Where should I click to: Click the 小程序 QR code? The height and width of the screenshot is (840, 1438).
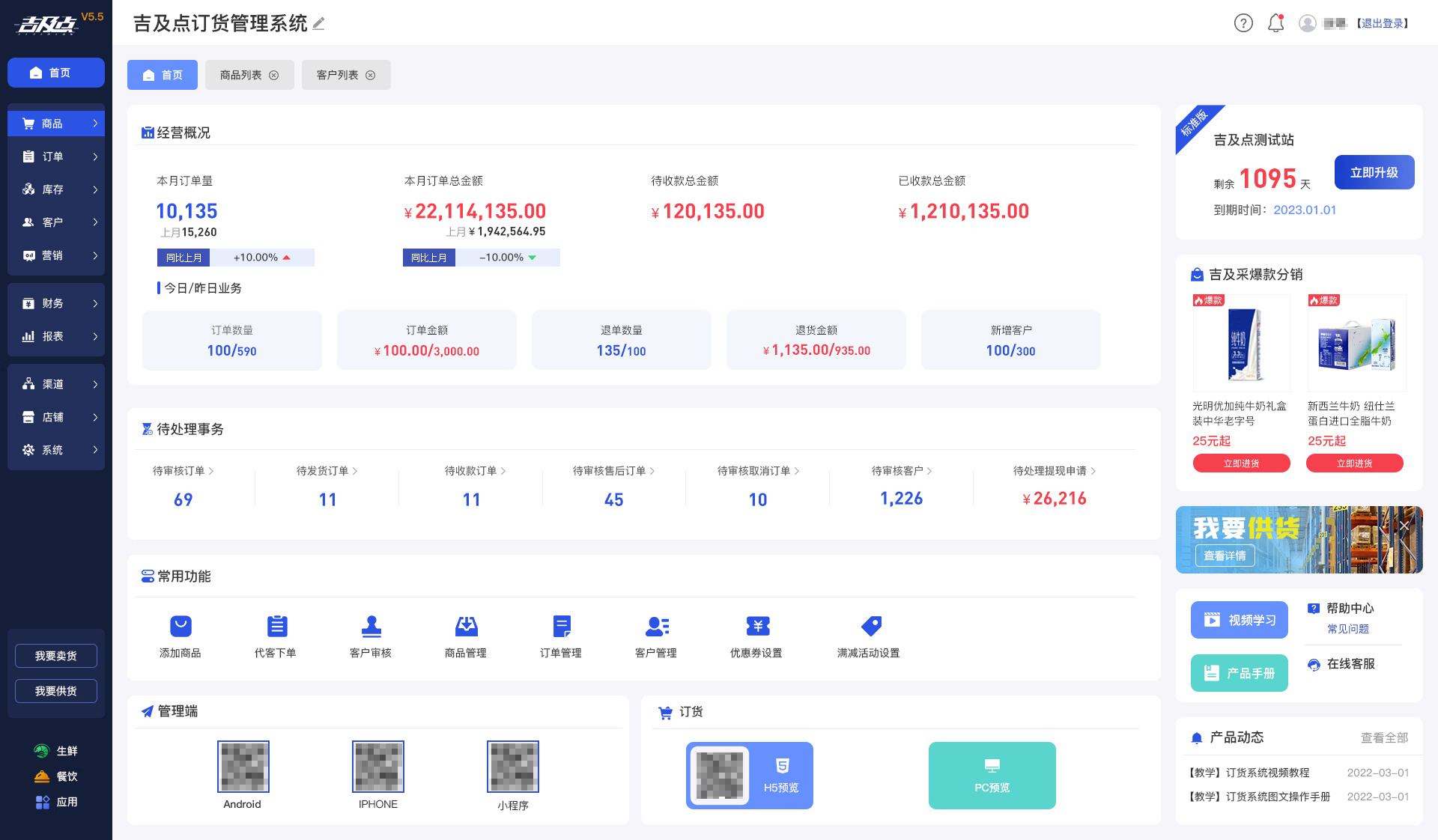[x=513, y=767]
